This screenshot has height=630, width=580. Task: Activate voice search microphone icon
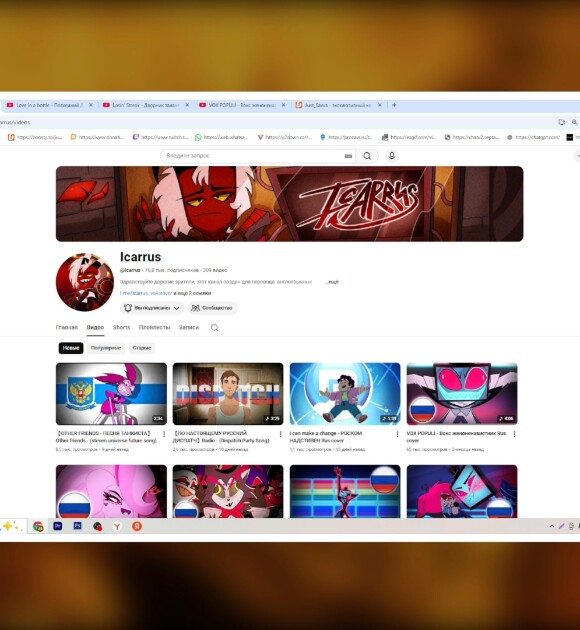[x=392, y=155]
